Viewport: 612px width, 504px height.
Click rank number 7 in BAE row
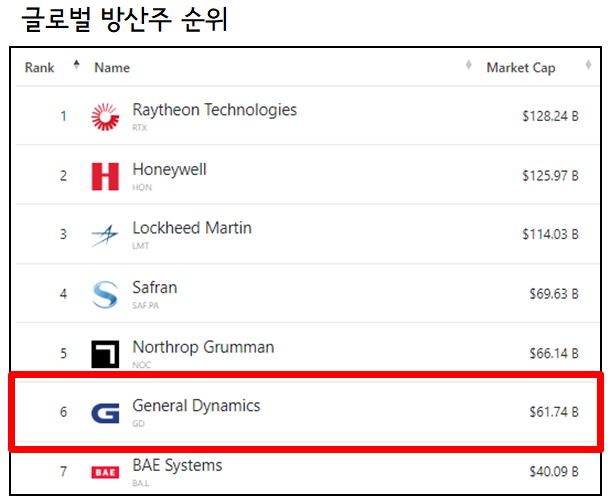point(63,472)
